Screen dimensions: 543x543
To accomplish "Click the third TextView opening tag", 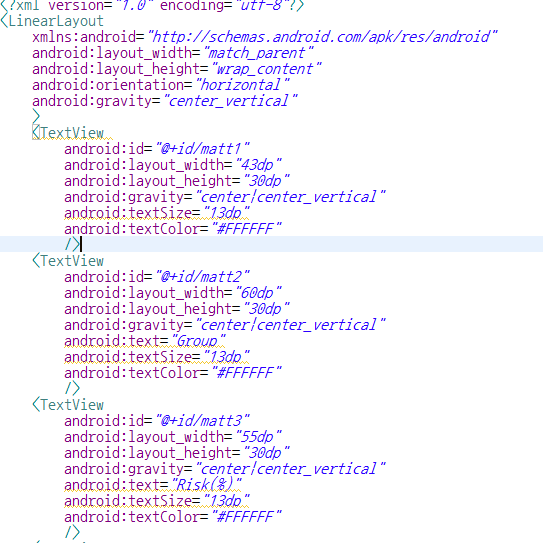I will [68, 404].
